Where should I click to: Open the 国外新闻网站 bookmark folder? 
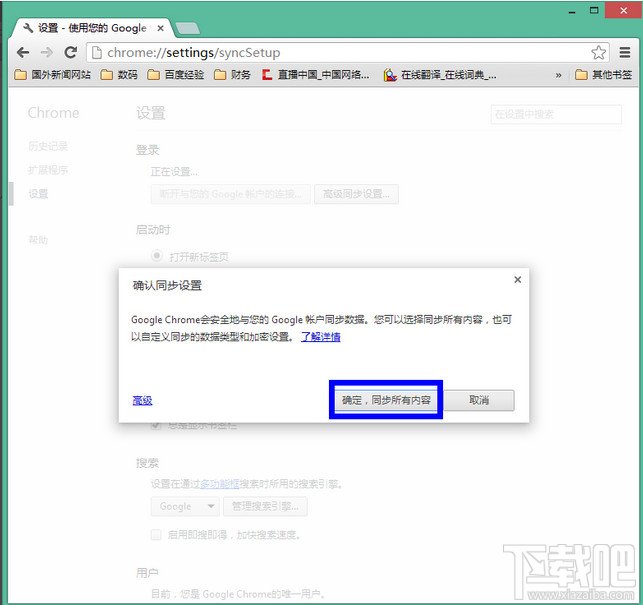(52, 75)
